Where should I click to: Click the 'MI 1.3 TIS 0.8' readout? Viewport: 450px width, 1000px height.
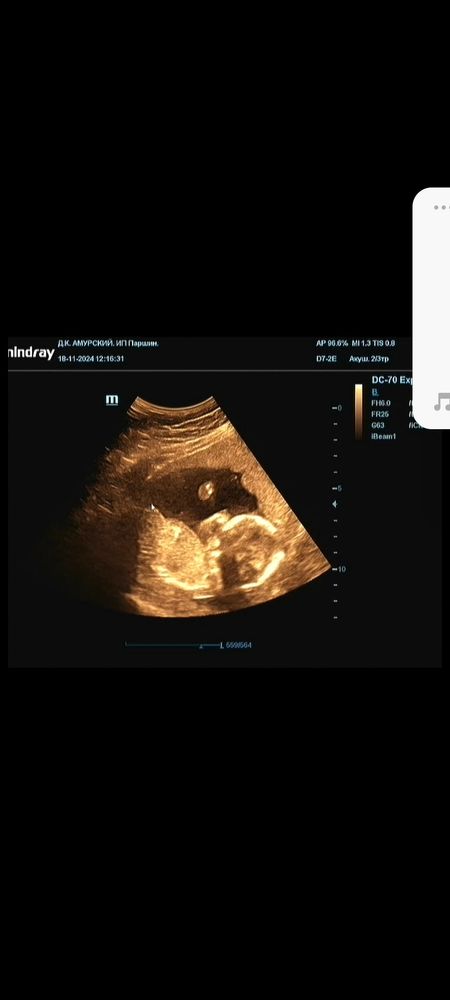pyautogui.click(x=374, y=343)
